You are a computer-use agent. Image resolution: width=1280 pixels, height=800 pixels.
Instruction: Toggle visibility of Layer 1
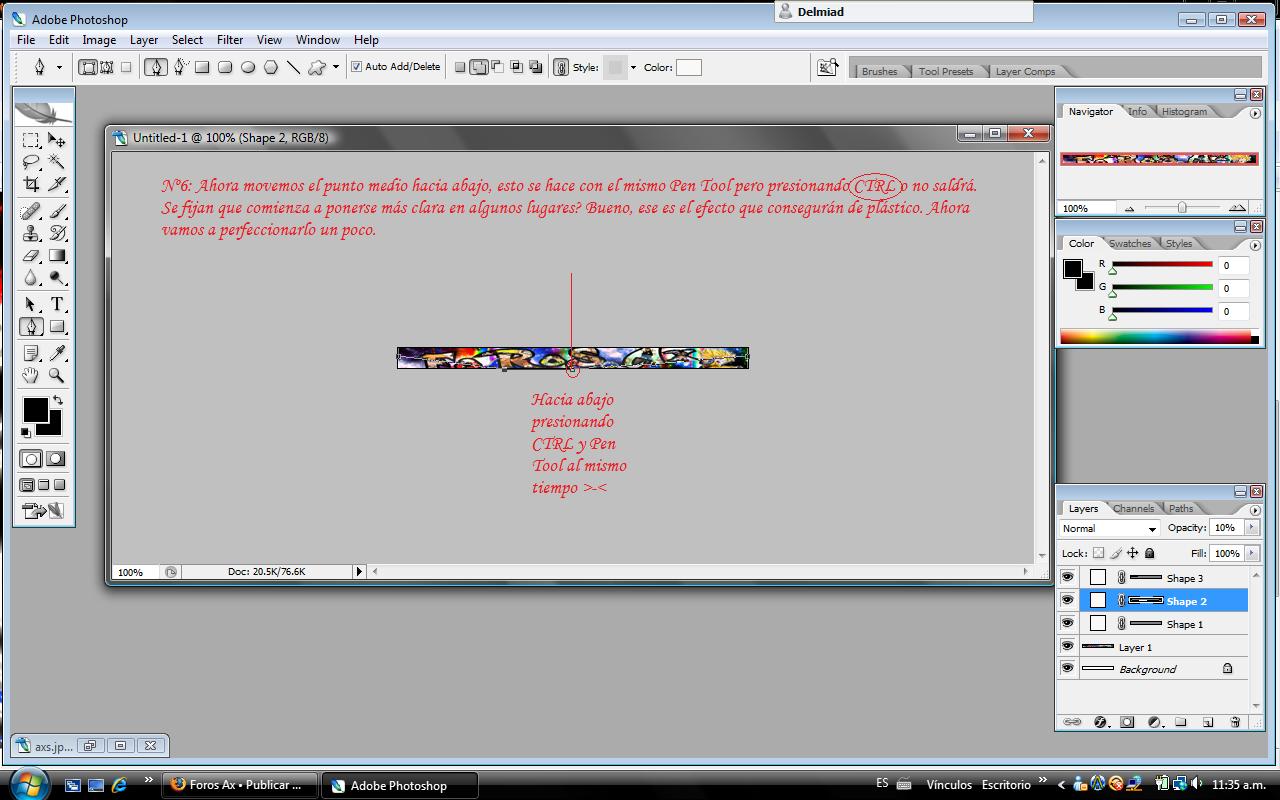tap(1068, 647)
